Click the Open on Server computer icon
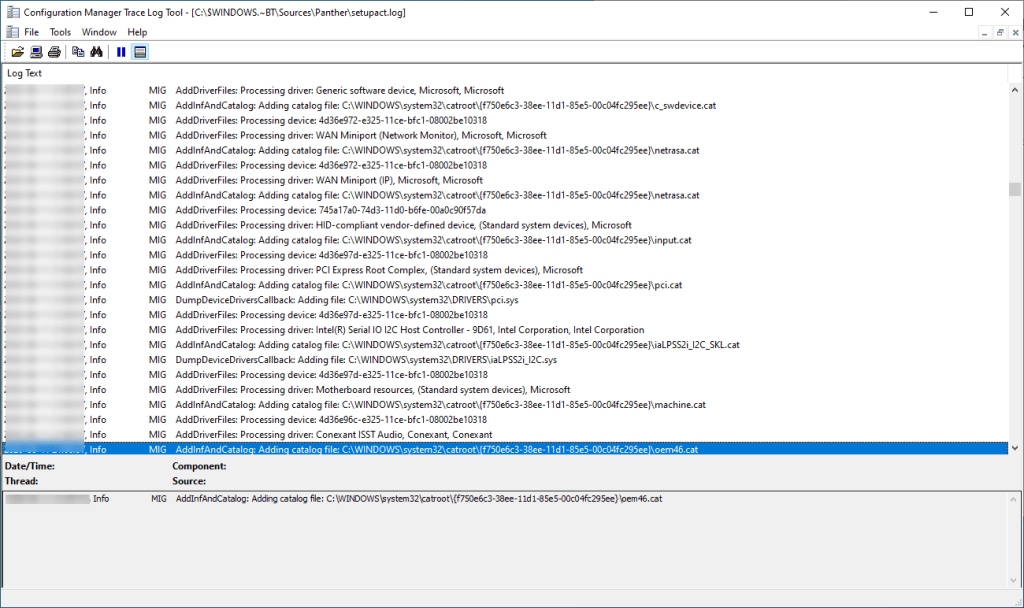 (x=36, y=52)
